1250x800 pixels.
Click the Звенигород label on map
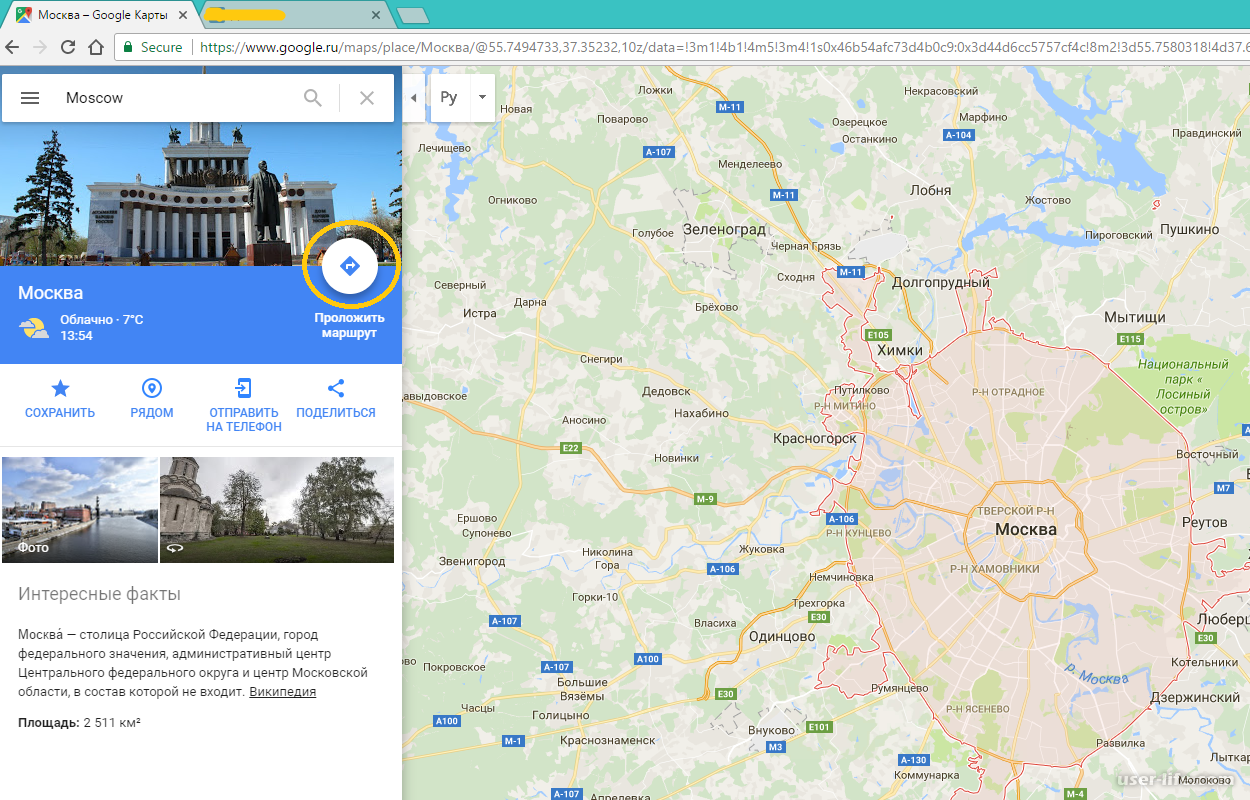click(x=471, y=561)
